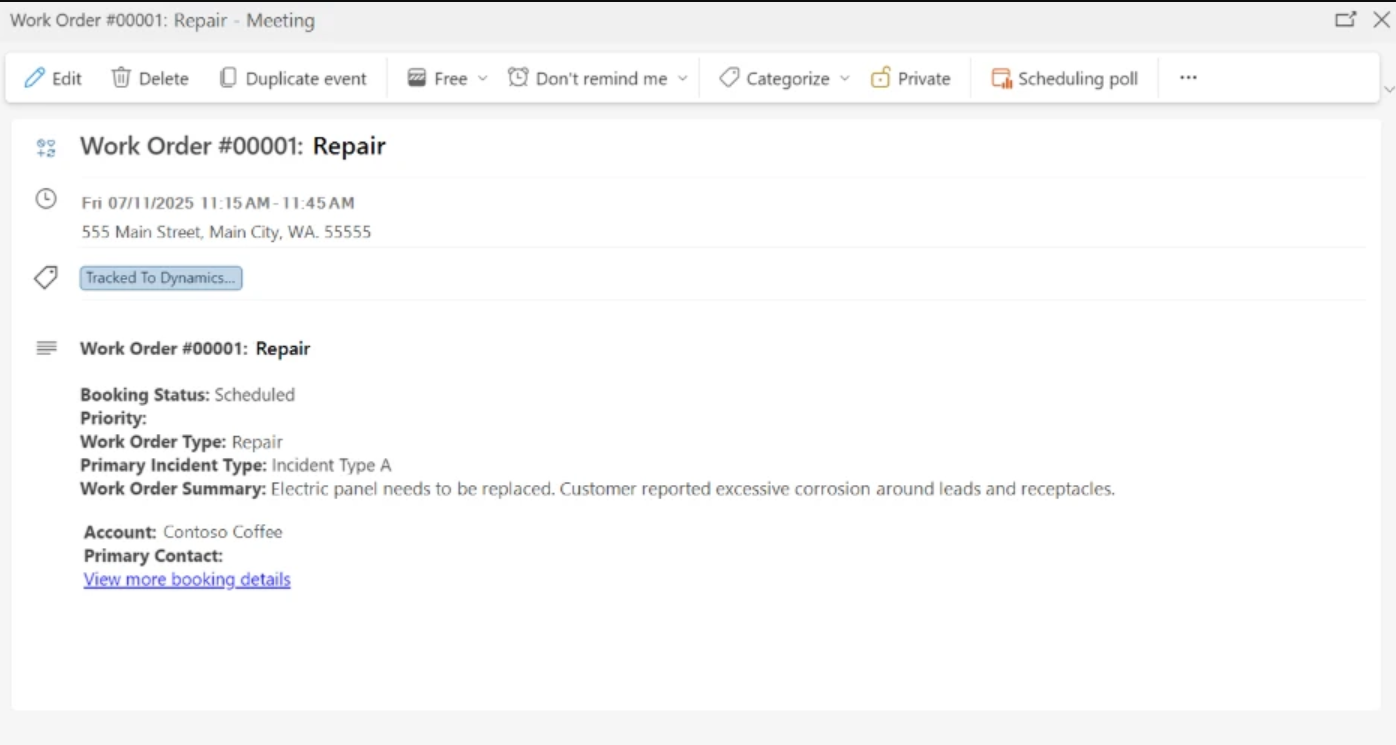
Task: Select the tag icon near Tracked To Dynamics
Action: (45, 277)
